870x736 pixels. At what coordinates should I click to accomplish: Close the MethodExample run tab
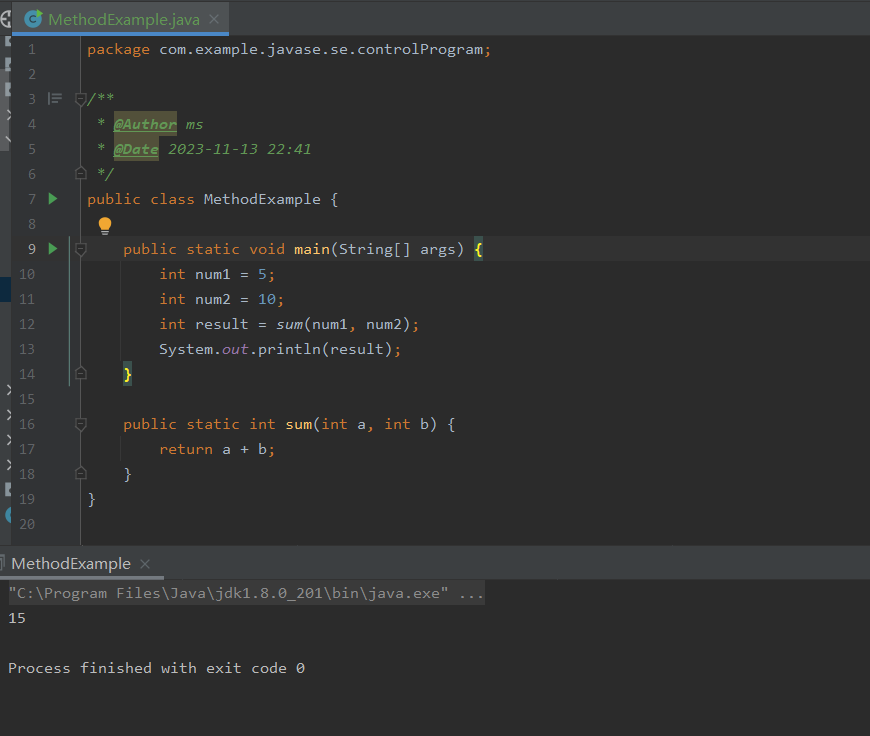145,564
